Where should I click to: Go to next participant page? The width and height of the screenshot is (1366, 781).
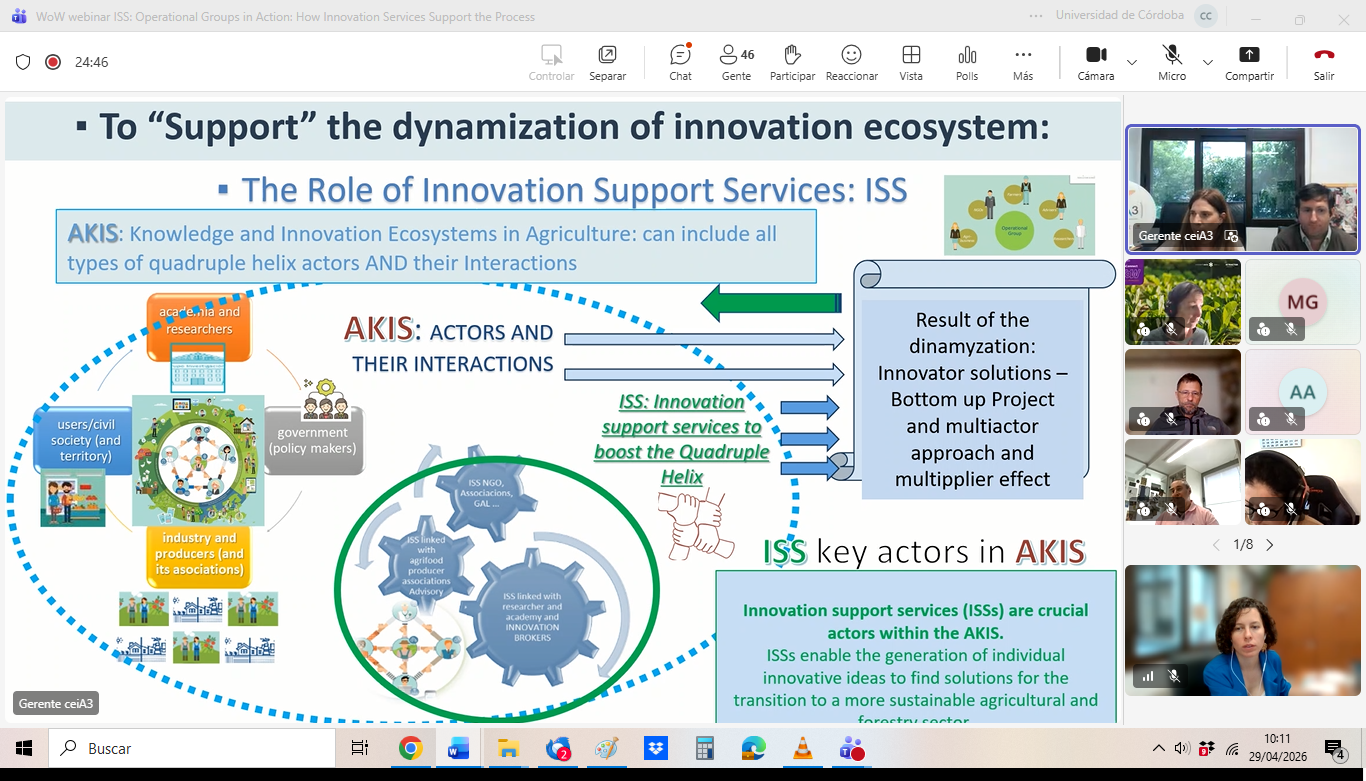(1270, 545)
